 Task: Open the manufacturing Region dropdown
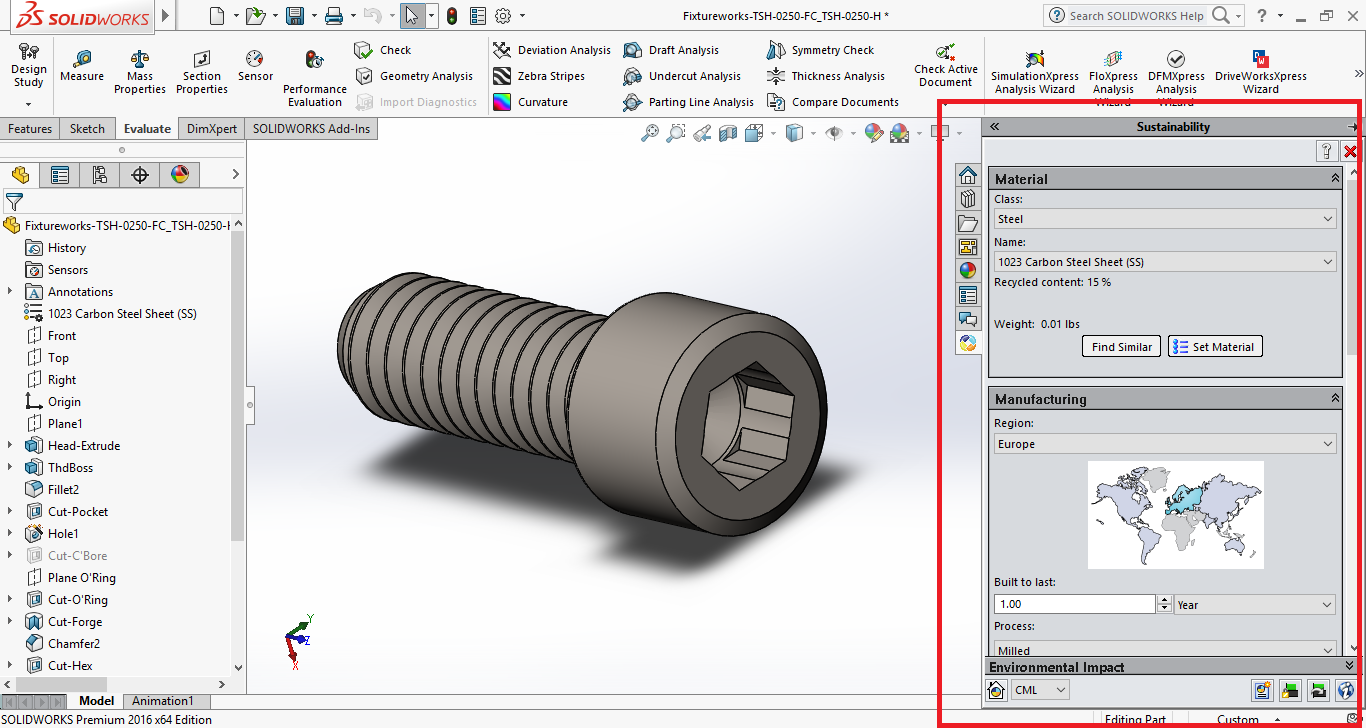(x=1165, y=444)
